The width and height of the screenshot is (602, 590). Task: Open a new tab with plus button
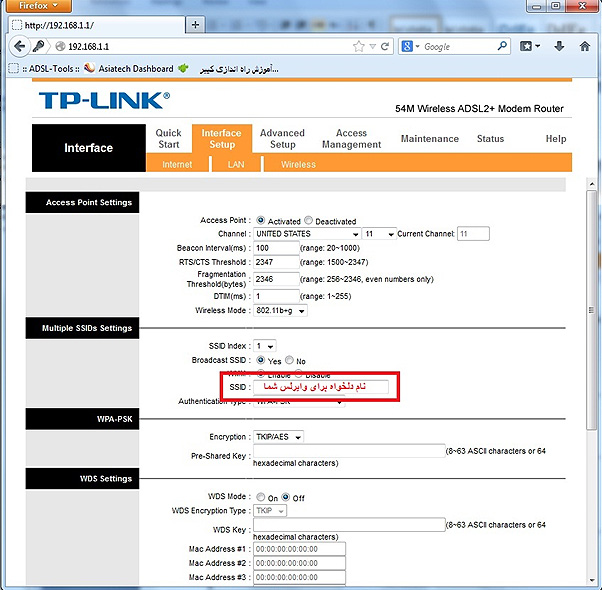coord(195,25)
